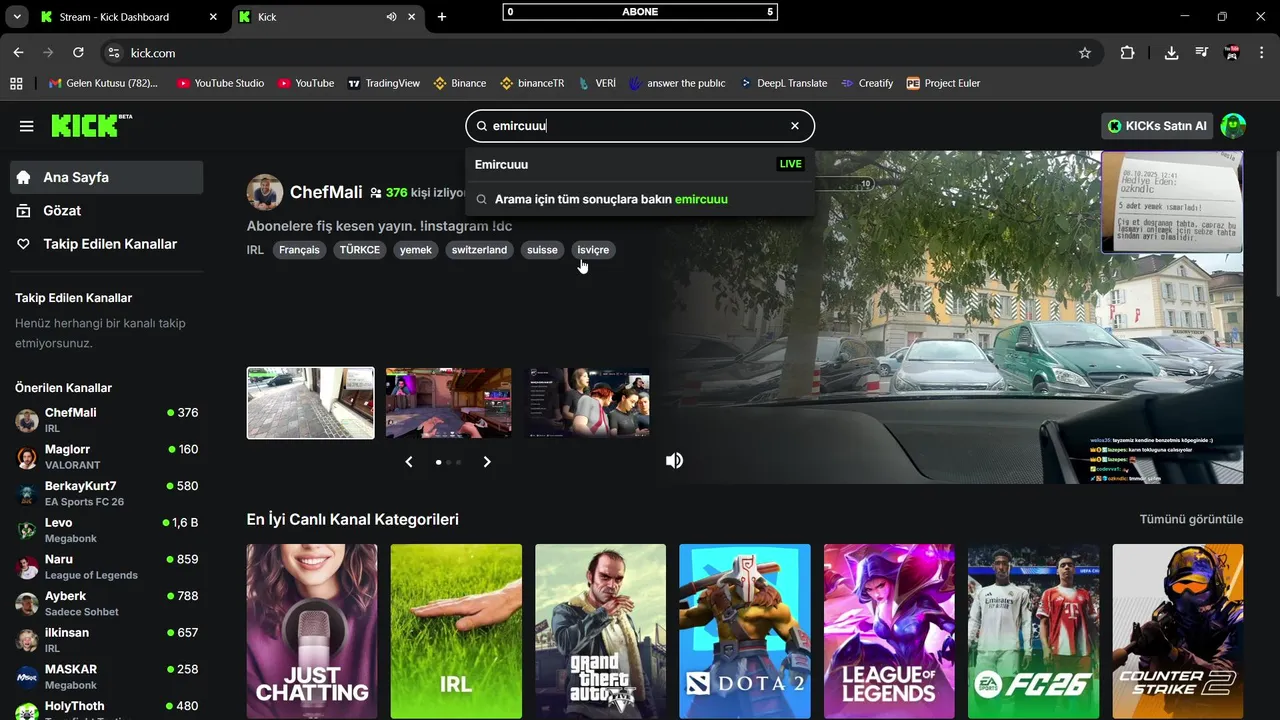
Task: Open the FC26 category card
Action: (x=1033, y=631)
